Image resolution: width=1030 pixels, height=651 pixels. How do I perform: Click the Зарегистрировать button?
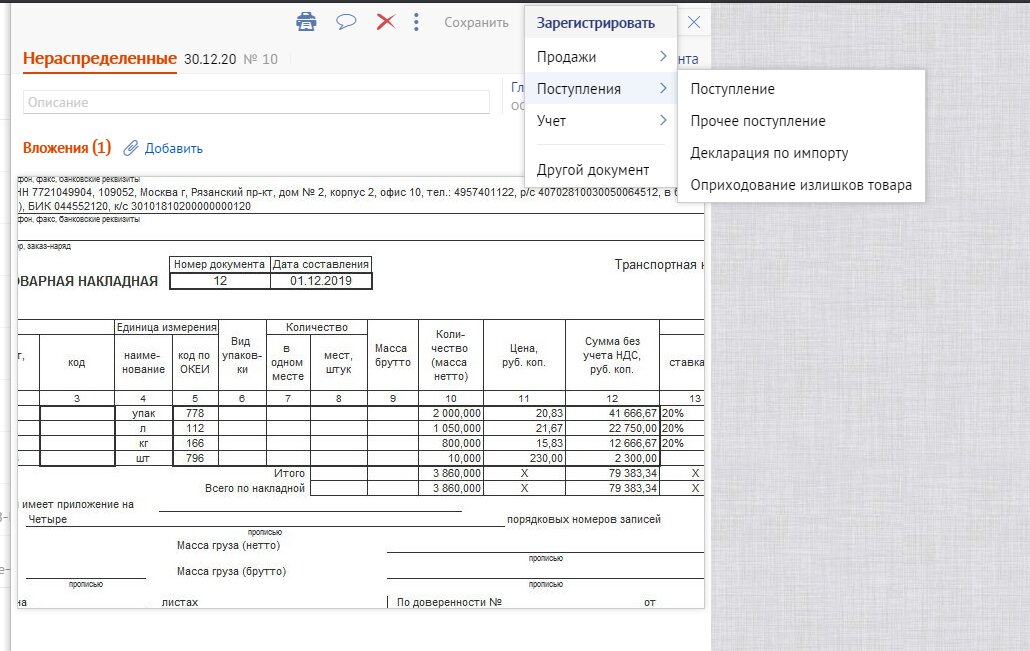(596, 23)
